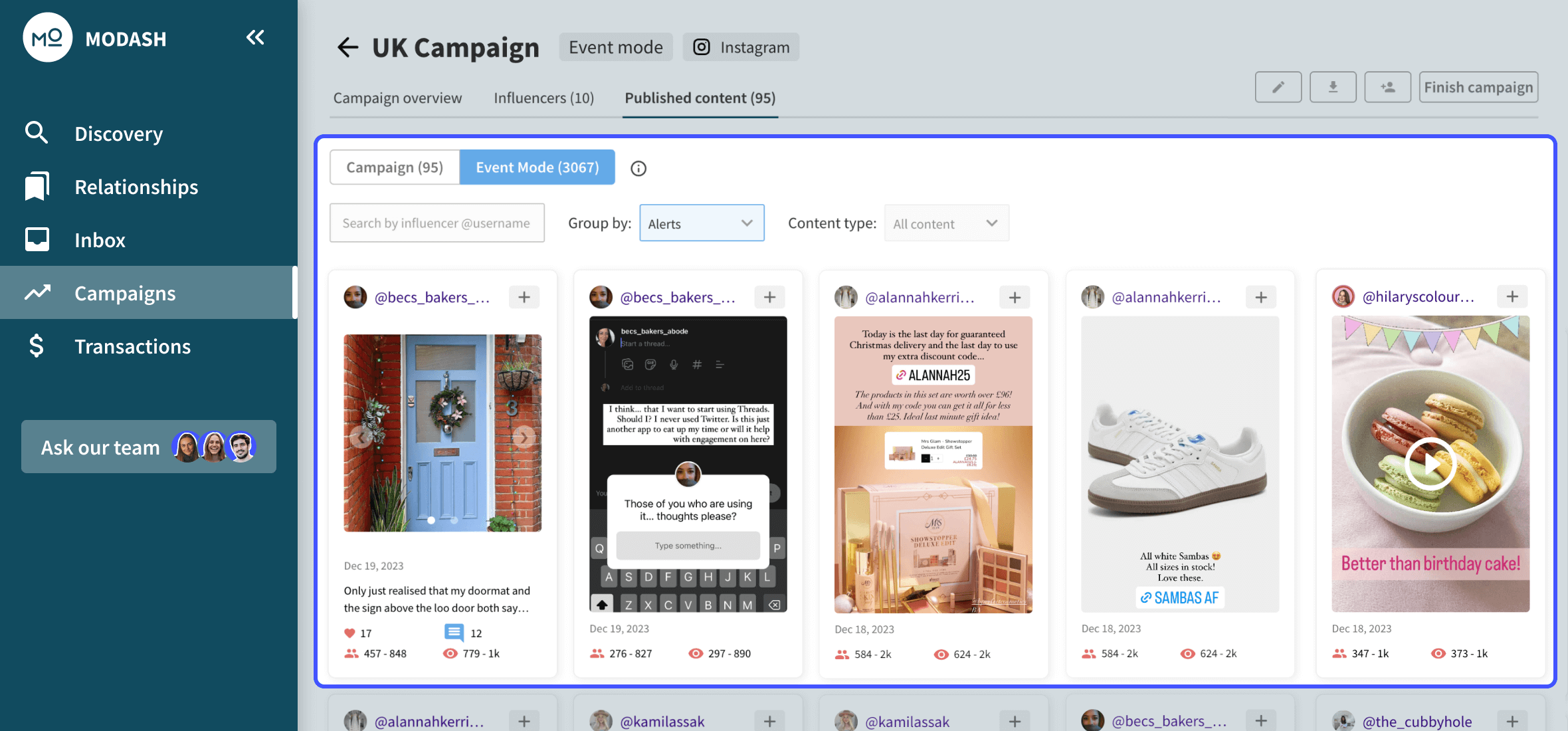
Task: Switch to the Campaign overview tab
Action: coord(397,98)
